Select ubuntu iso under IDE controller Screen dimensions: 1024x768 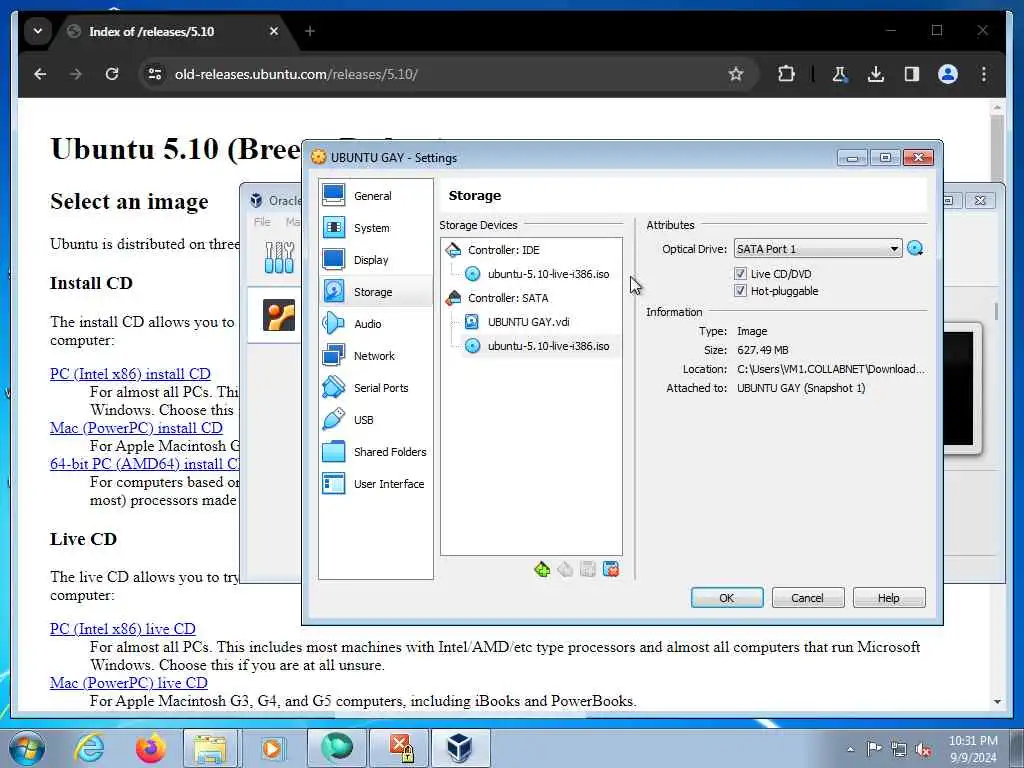point(548,274)
